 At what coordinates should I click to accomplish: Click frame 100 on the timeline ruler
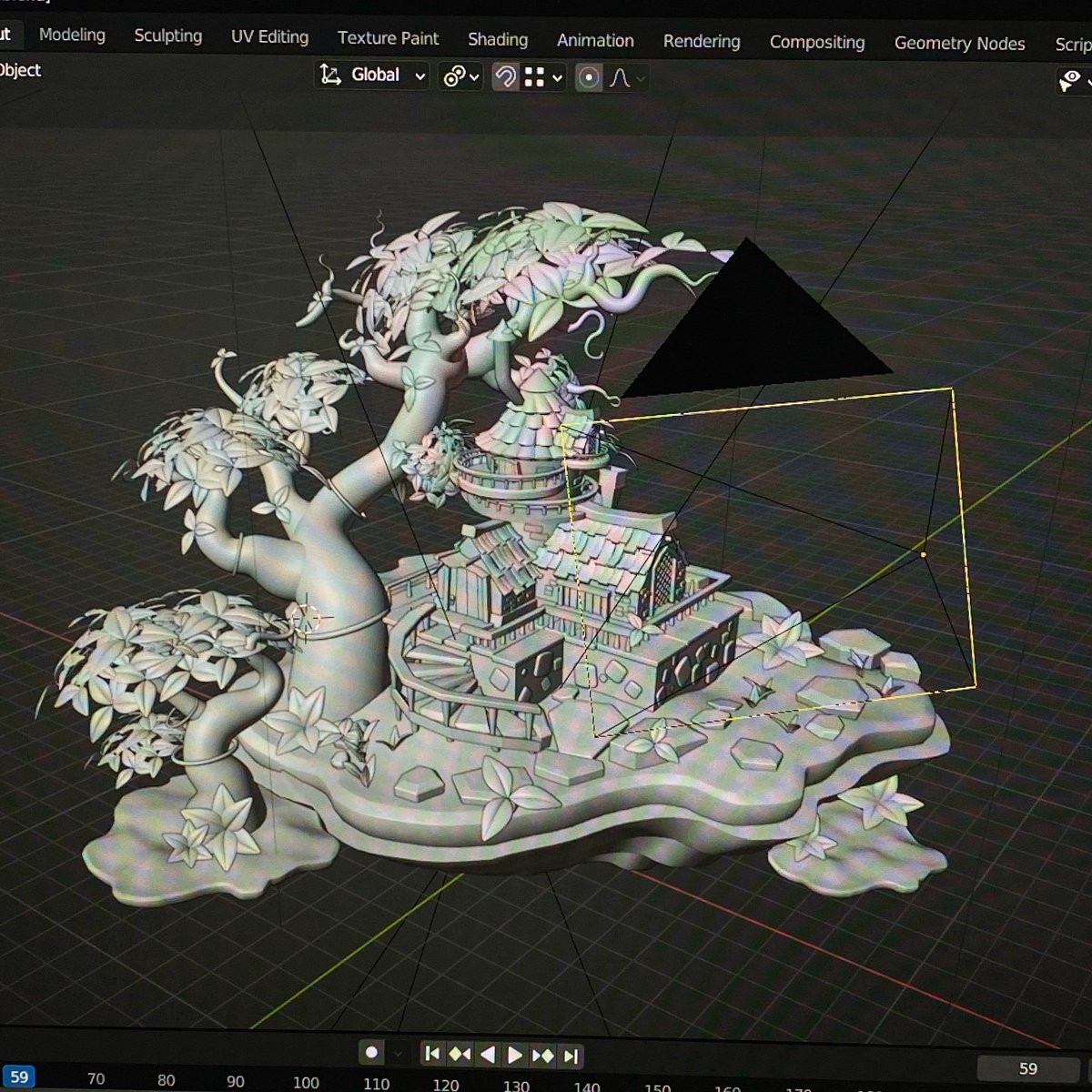click(x=306, y=1082)
